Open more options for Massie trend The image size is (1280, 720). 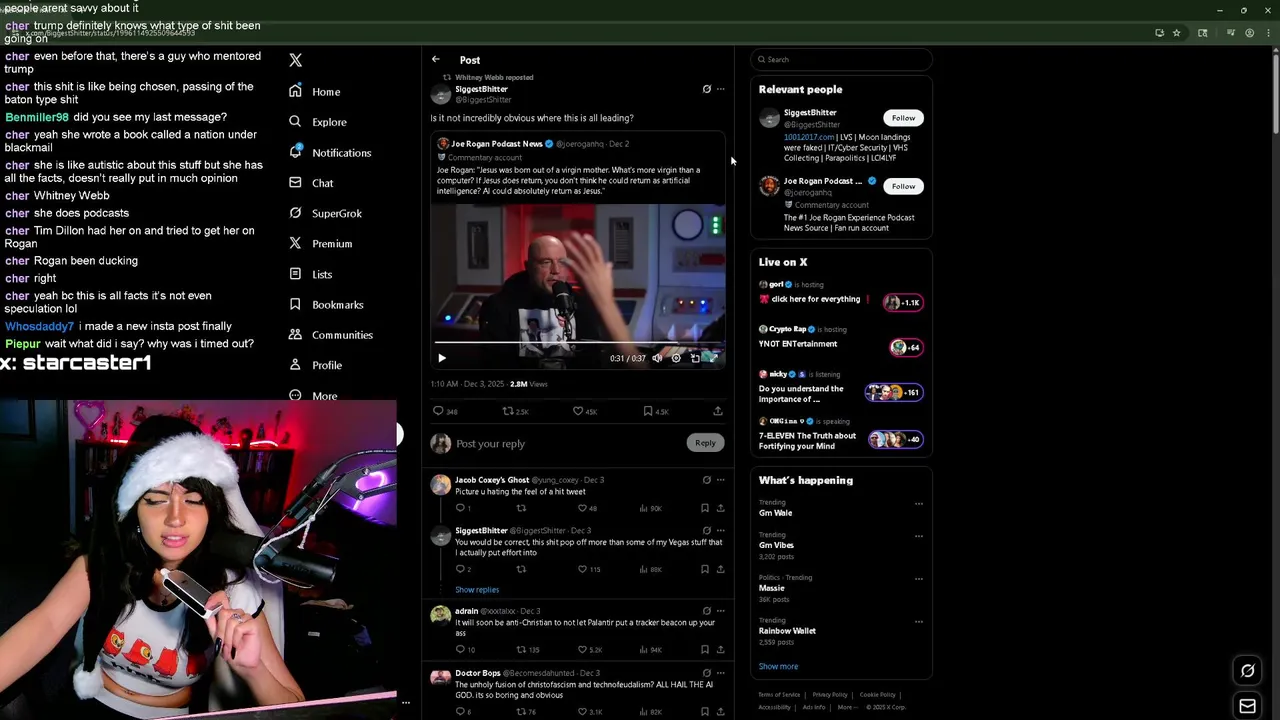click(918, 579)
